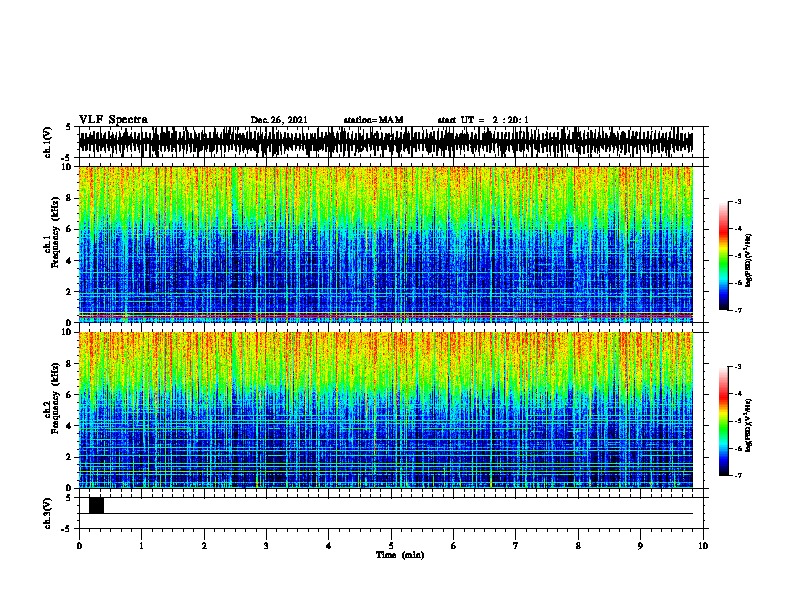Click time axis tick label "10"
792x612 pixels.
point(703,545)
